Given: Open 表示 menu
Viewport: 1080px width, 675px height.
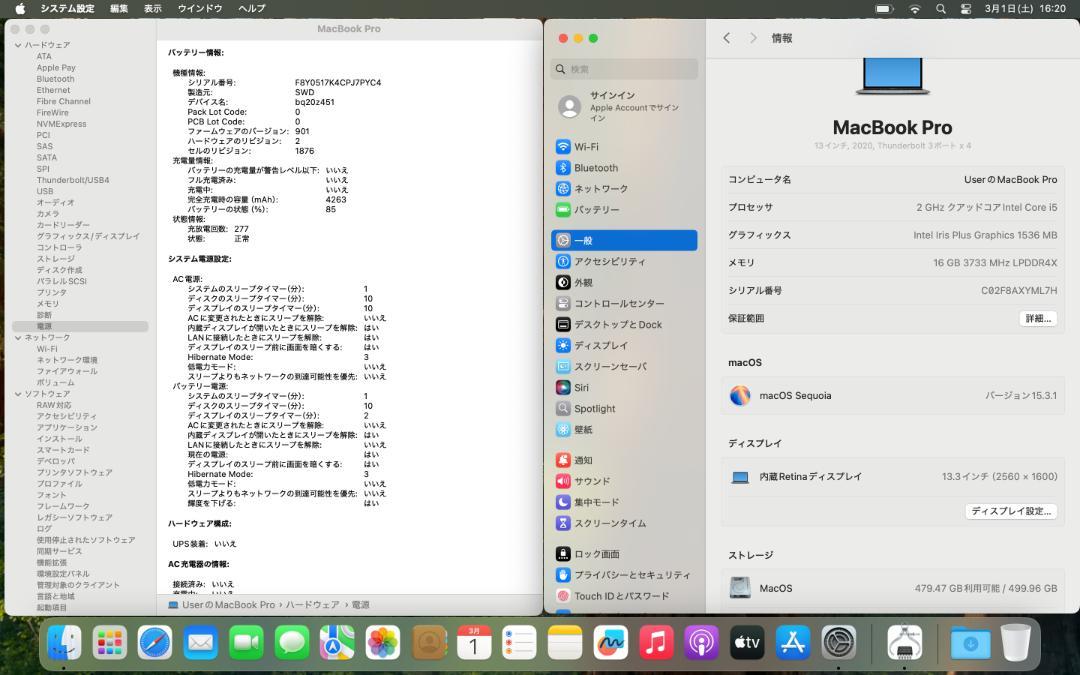Looking at the screenshot, I should point(153,8).
